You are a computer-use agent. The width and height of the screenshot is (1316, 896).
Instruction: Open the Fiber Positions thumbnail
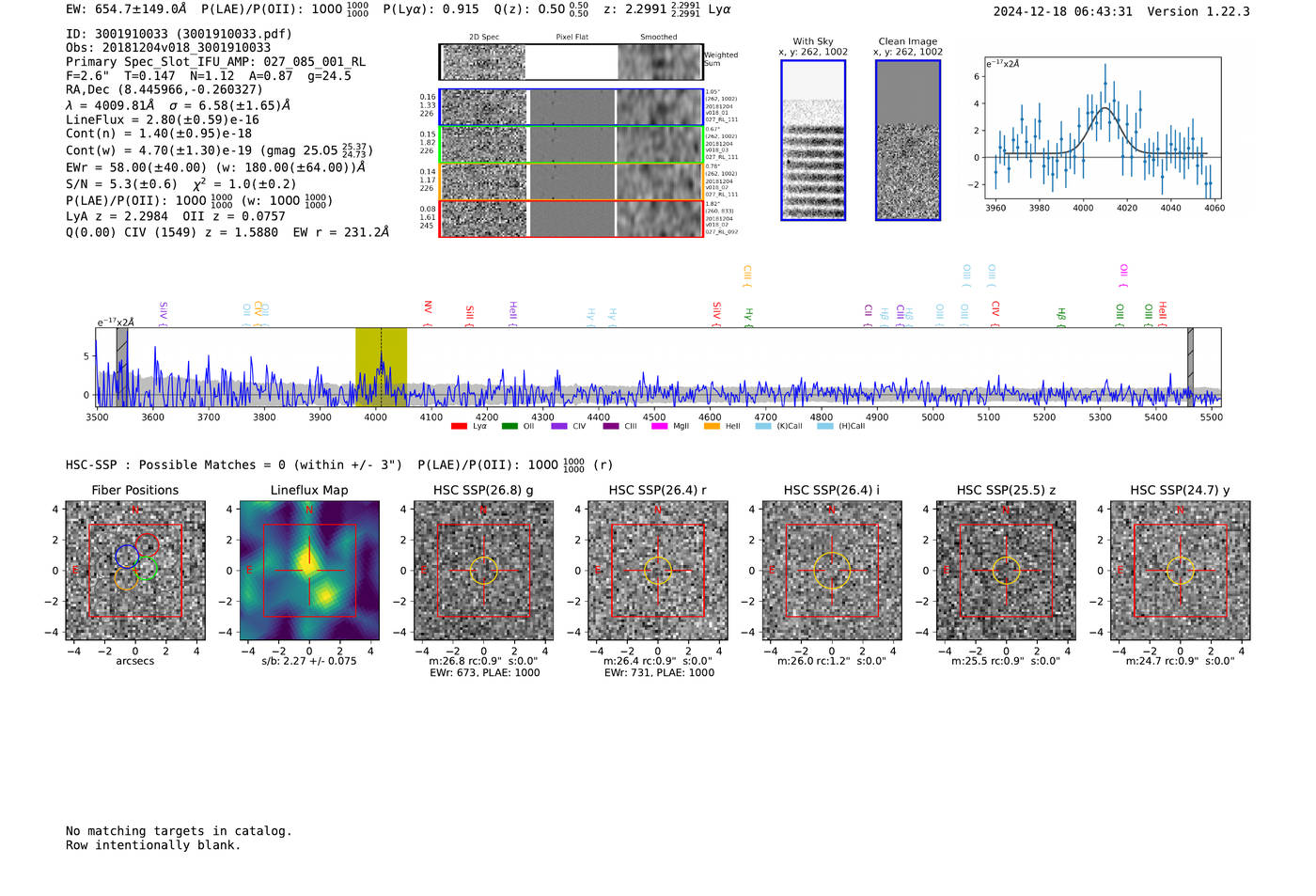coord(135,571)
